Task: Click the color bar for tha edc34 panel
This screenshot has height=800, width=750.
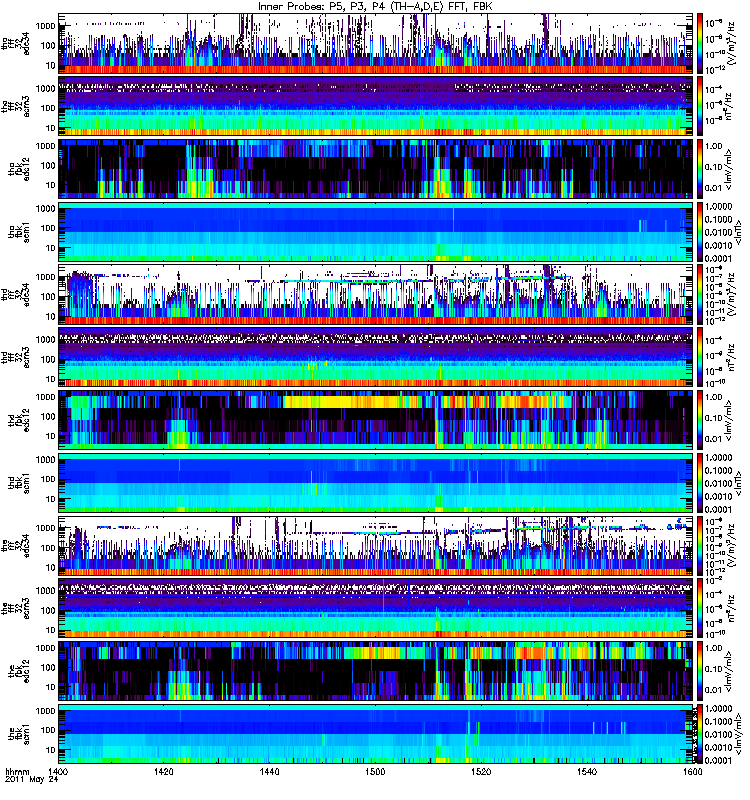Action: [x=700, y=44]
